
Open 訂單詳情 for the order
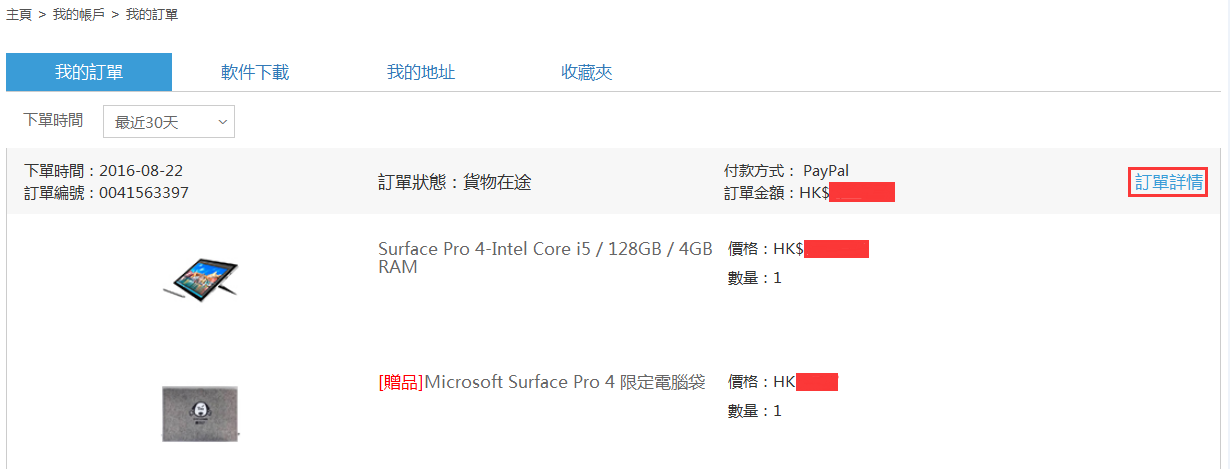pyautogui.click(x=1168, y=182)
